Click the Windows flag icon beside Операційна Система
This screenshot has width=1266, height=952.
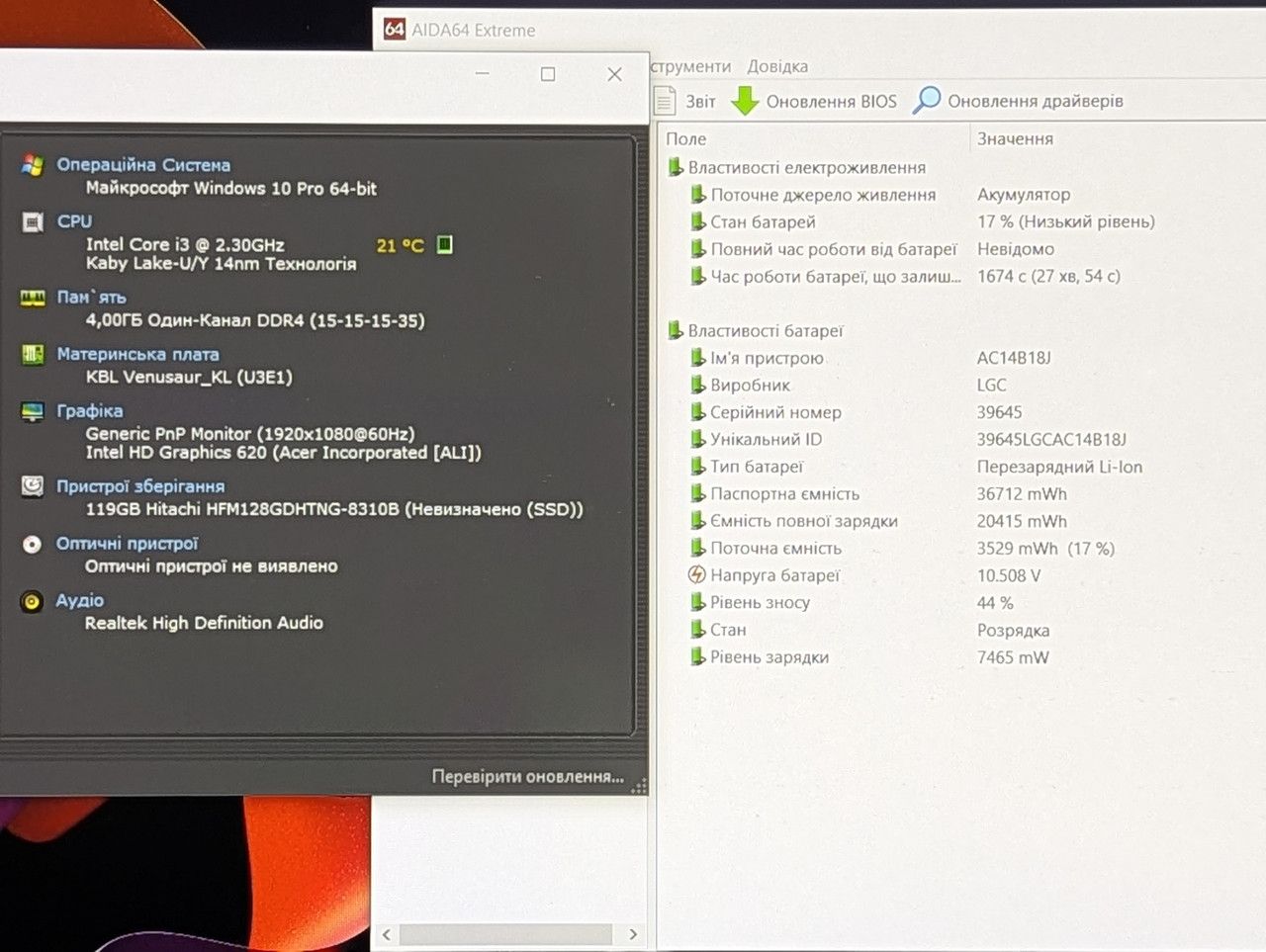[x=33, y=165]
